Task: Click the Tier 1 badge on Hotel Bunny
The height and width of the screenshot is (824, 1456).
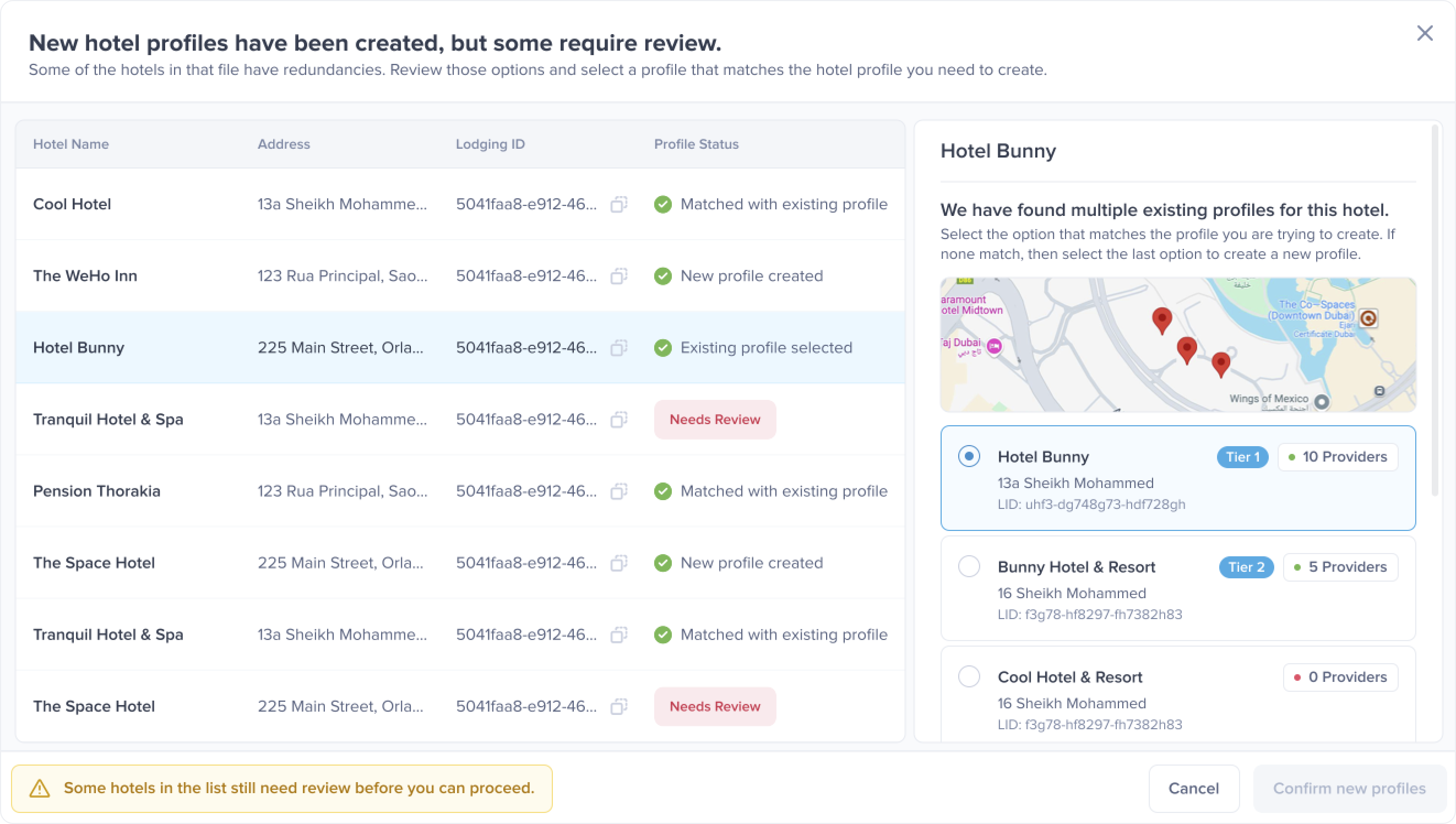Action: [x=1242, y=457]
